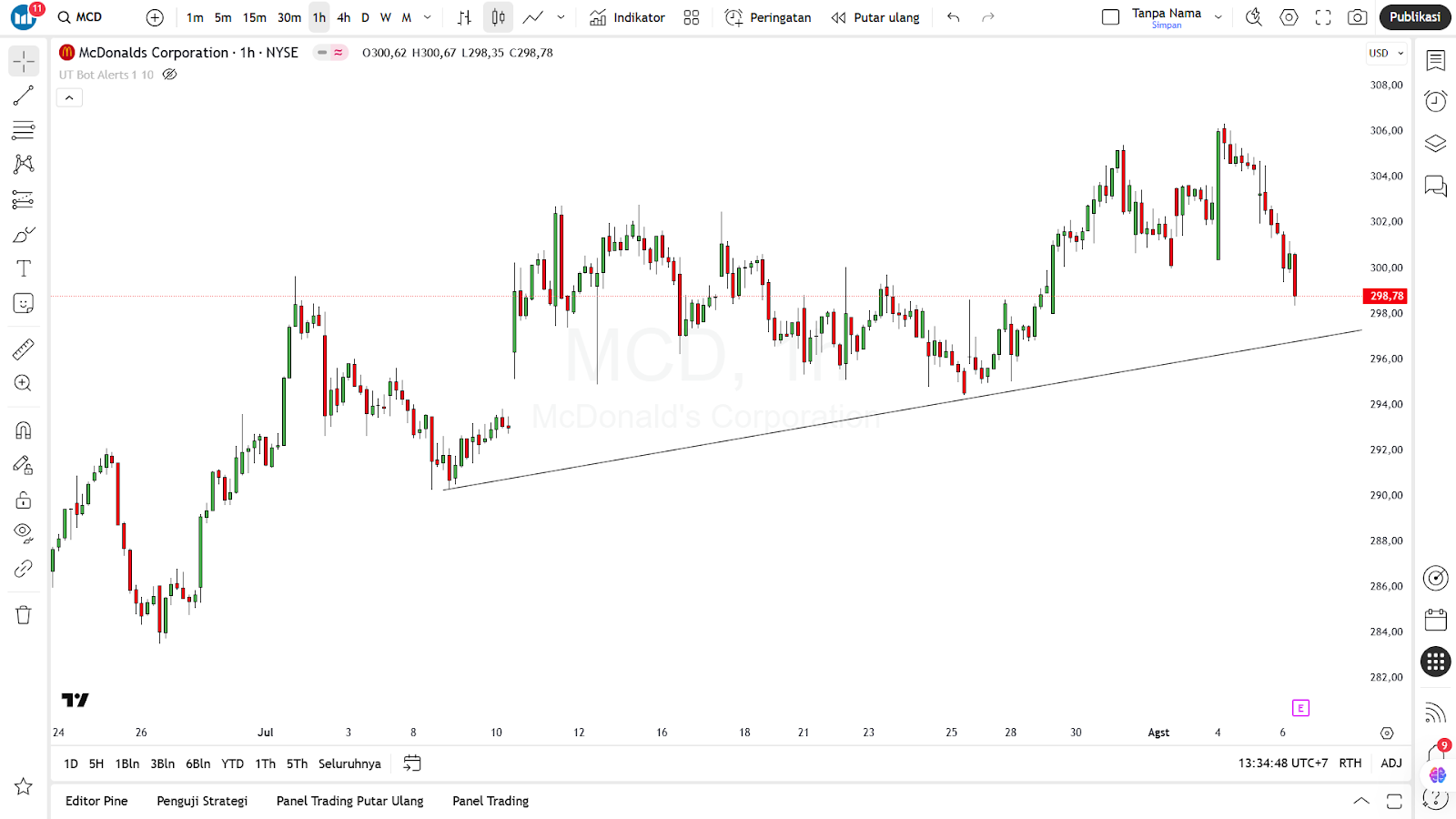Open the Indikator menu
Viewport: 1456px width, 819px height.
point(627,17)
